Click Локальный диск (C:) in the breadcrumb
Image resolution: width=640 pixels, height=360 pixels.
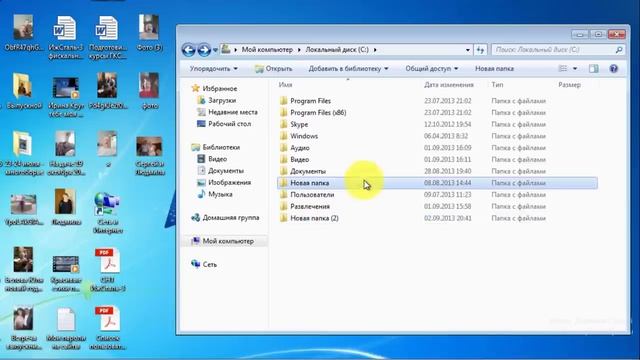[x=337, y=50]
